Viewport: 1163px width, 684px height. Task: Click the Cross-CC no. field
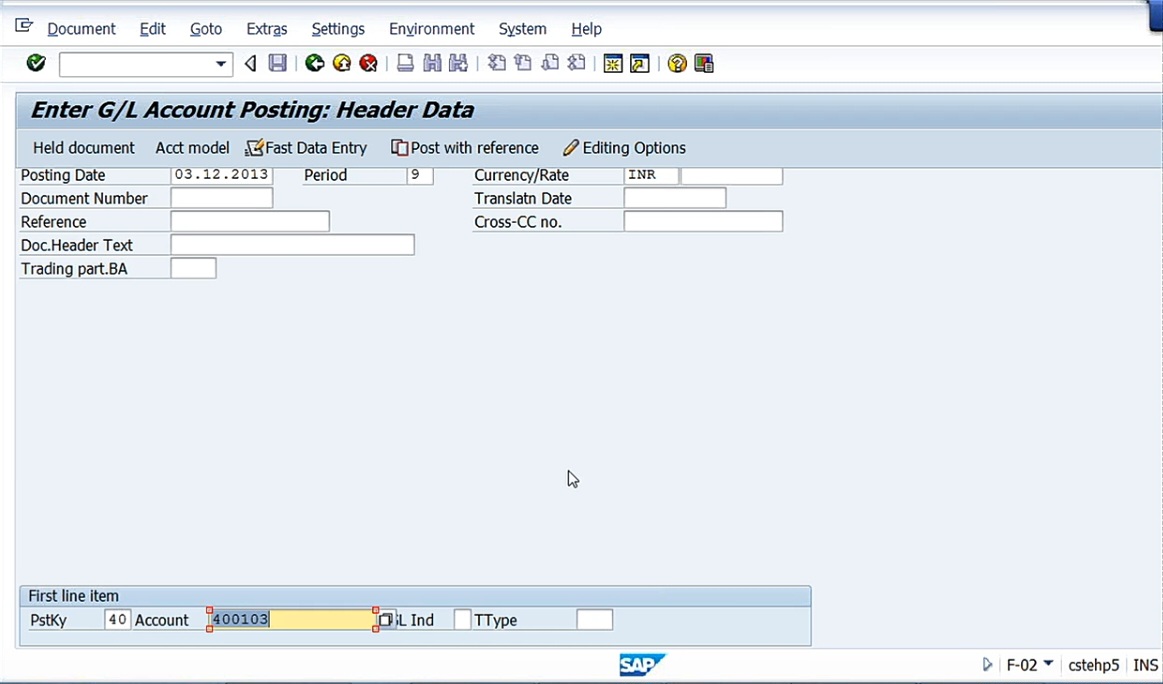[703, 221]
